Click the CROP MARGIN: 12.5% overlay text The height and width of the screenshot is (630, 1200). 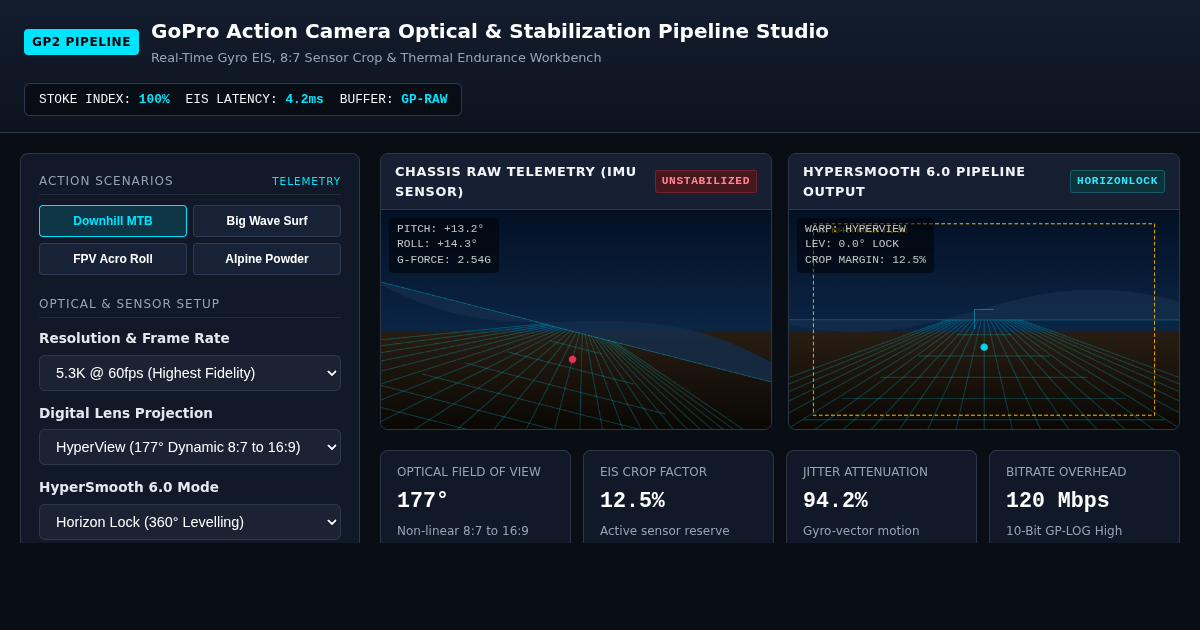(x=865, y=260)
